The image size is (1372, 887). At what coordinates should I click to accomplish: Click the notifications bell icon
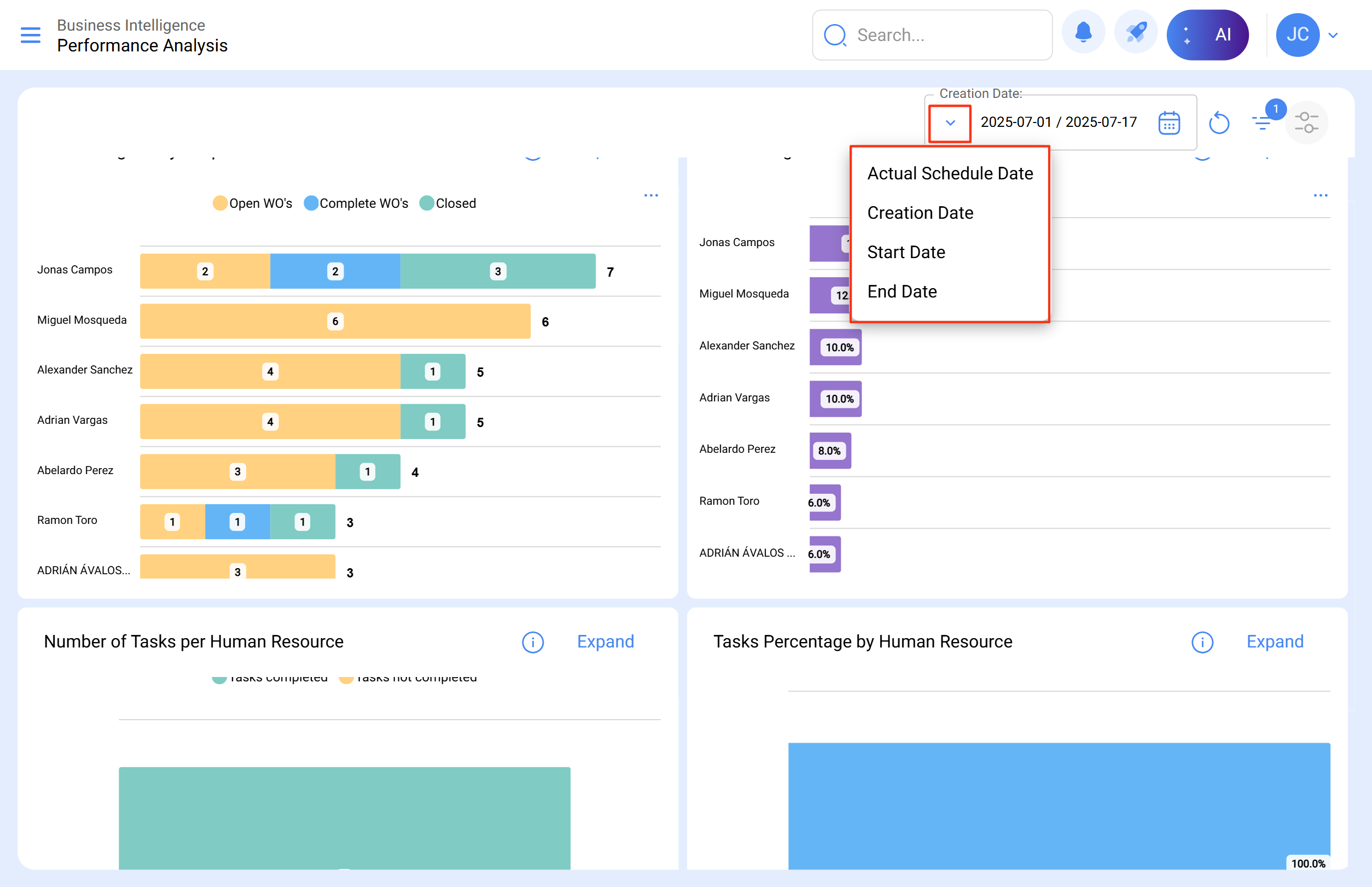point(1083,34)
